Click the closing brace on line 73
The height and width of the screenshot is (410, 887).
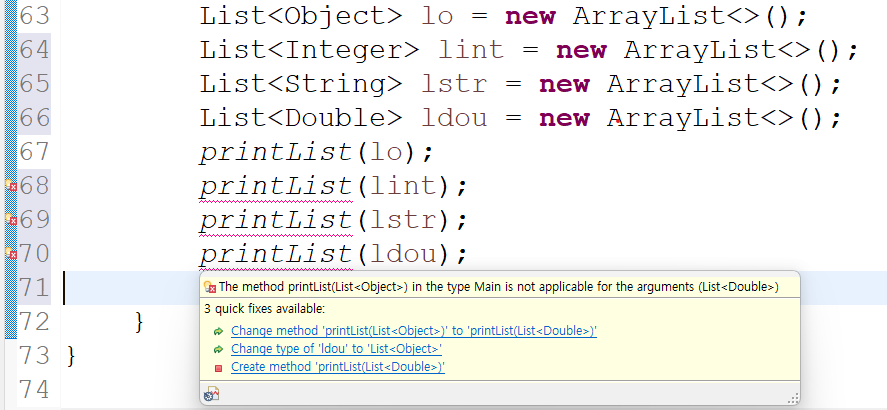click(x=71, y=356)
